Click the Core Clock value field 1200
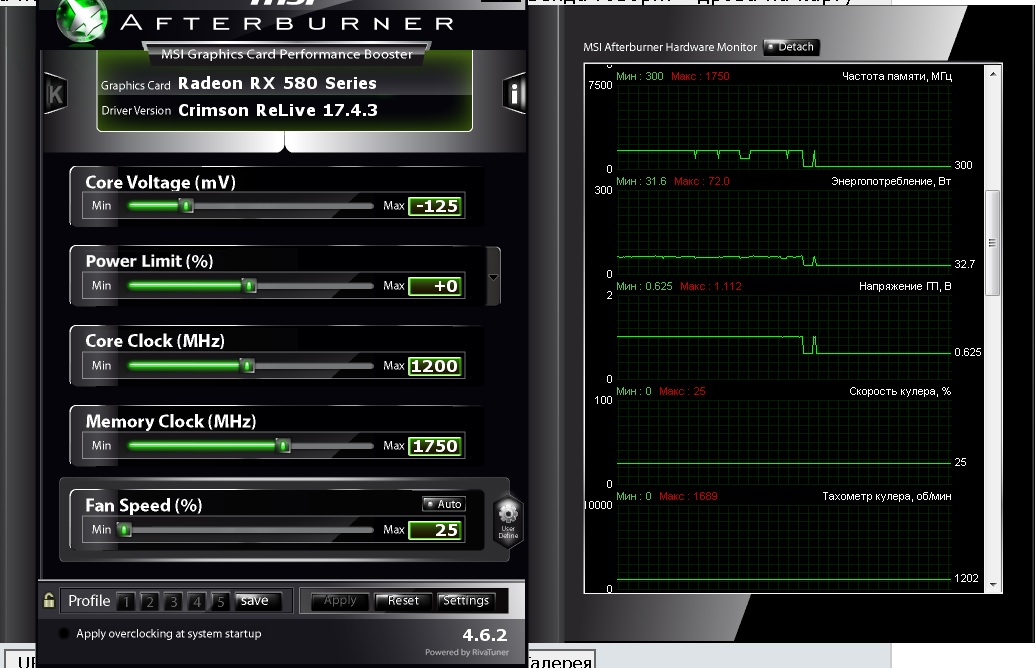This screenshot has width=1036, height=668. pos(436,366)
